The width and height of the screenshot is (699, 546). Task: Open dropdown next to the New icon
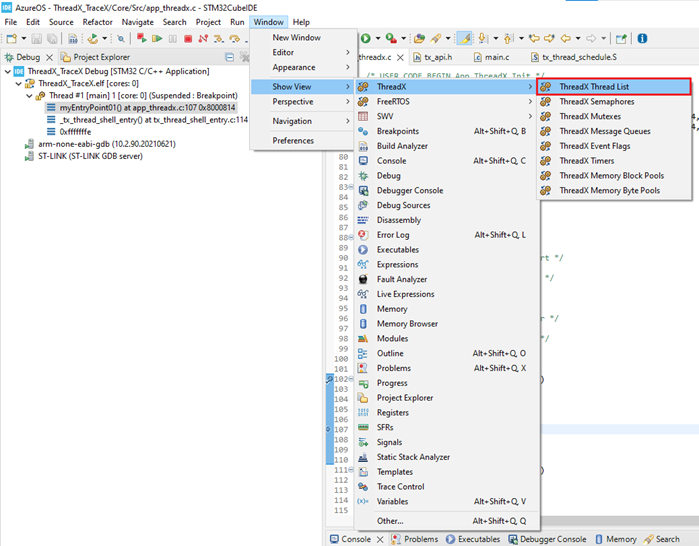coord(24,39)
